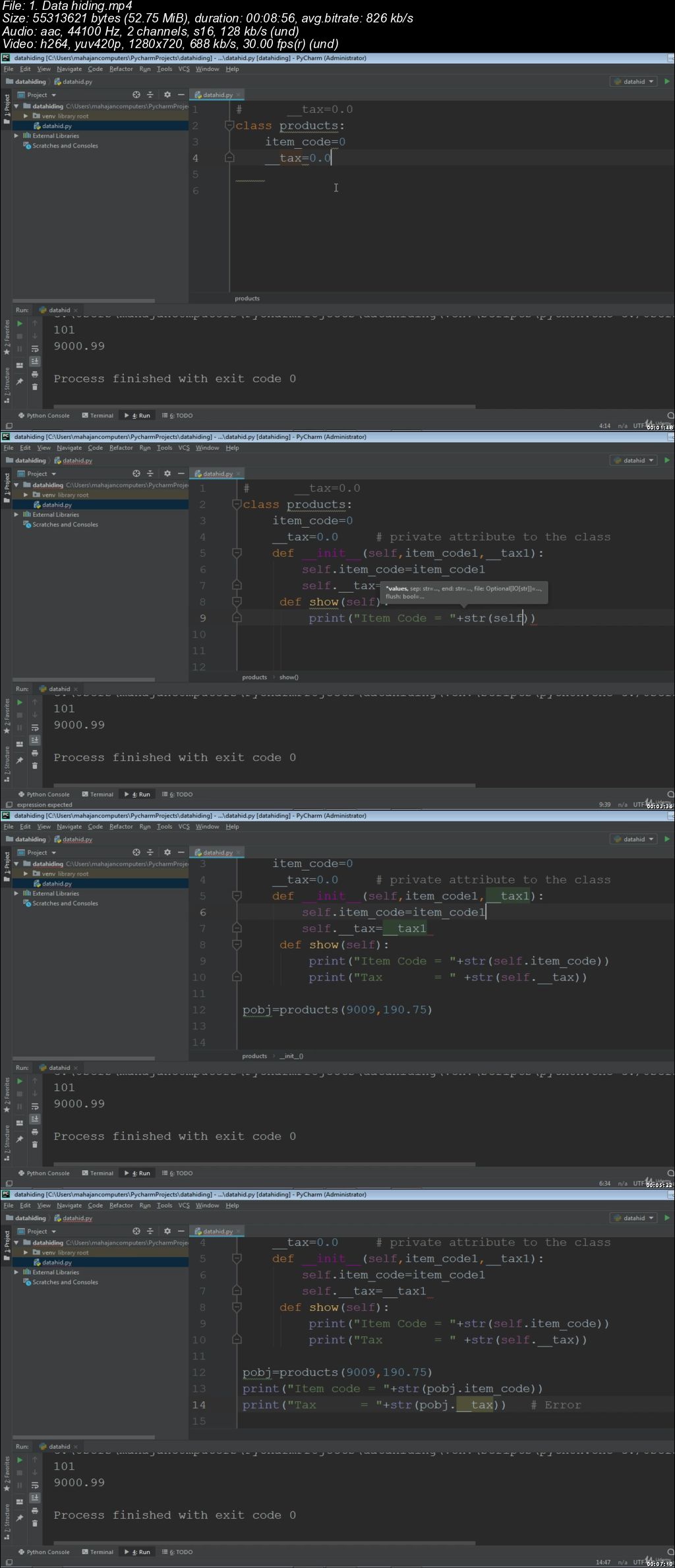Click the show() breadcrumb under the editor
Viewport: 675px width, 1568px height.
click(289, 677)
